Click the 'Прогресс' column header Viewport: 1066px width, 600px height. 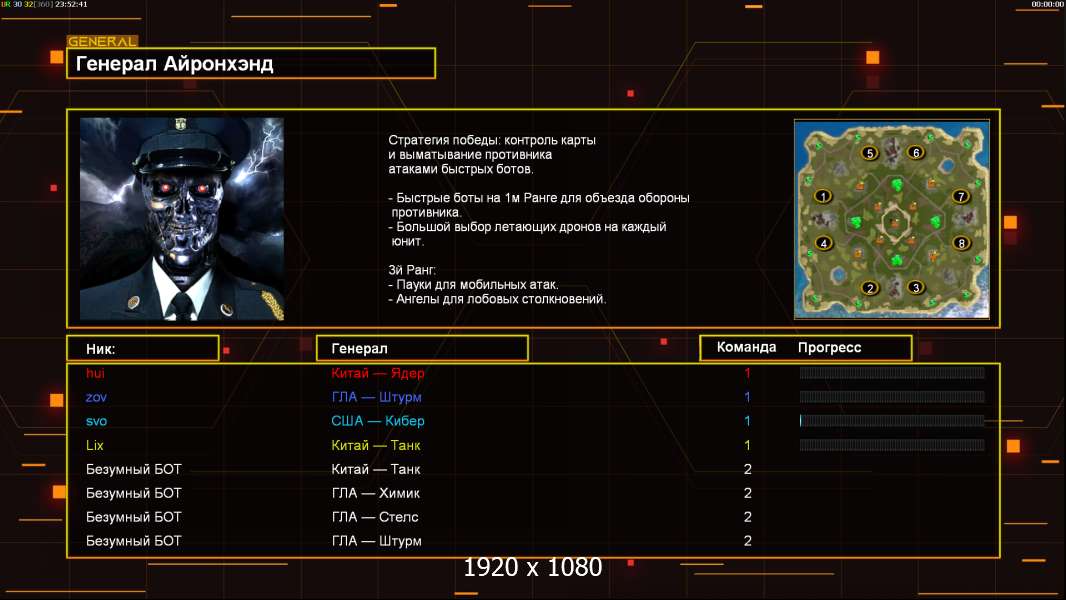(829, 348)
